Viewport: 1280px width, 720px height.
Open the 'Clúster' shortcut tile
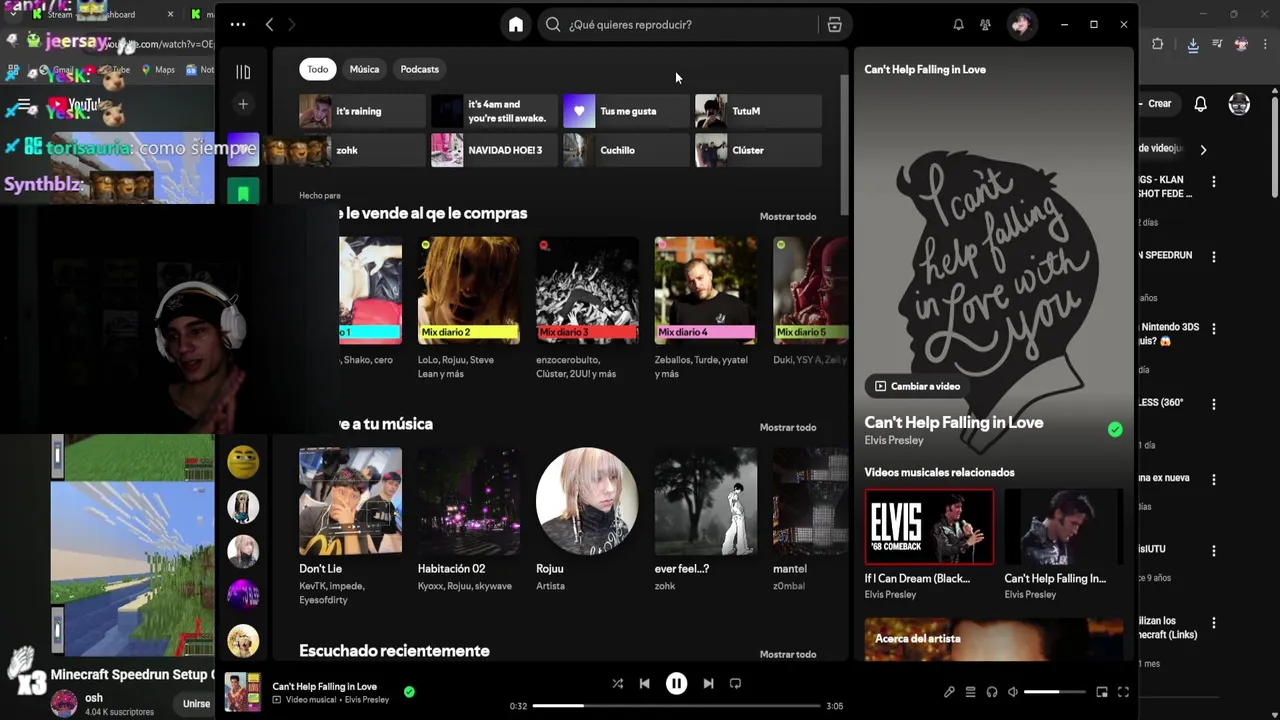(x=758, y=150)
